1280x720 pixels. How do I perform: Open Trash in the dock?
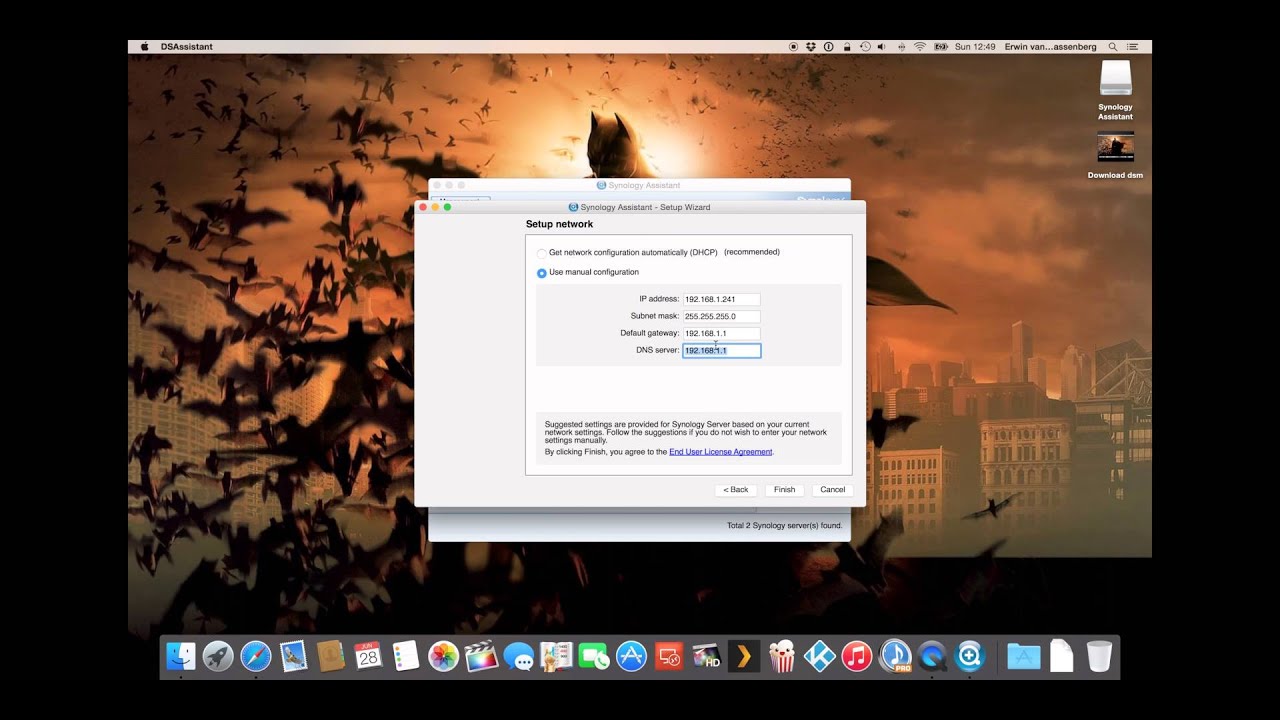pyautogui.click(x=1099, y=656)
